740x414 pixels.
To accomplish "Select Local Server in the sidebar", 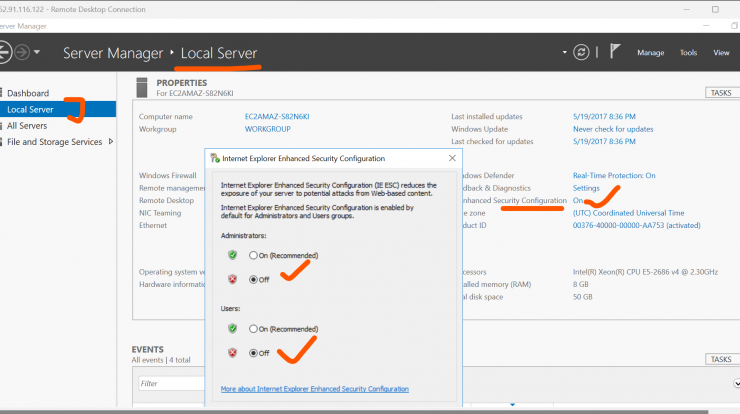I will [58, 109].
